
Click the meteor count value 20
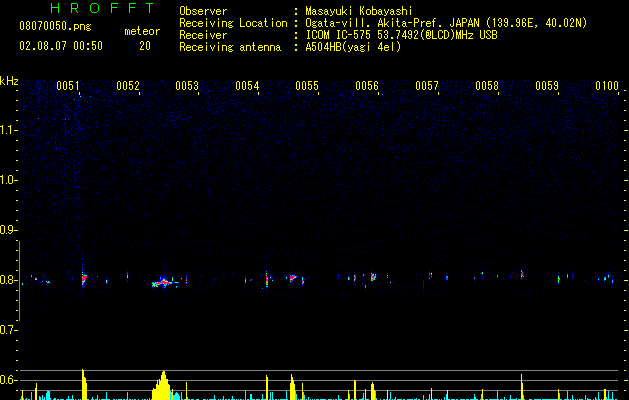(x=145, y=46)
